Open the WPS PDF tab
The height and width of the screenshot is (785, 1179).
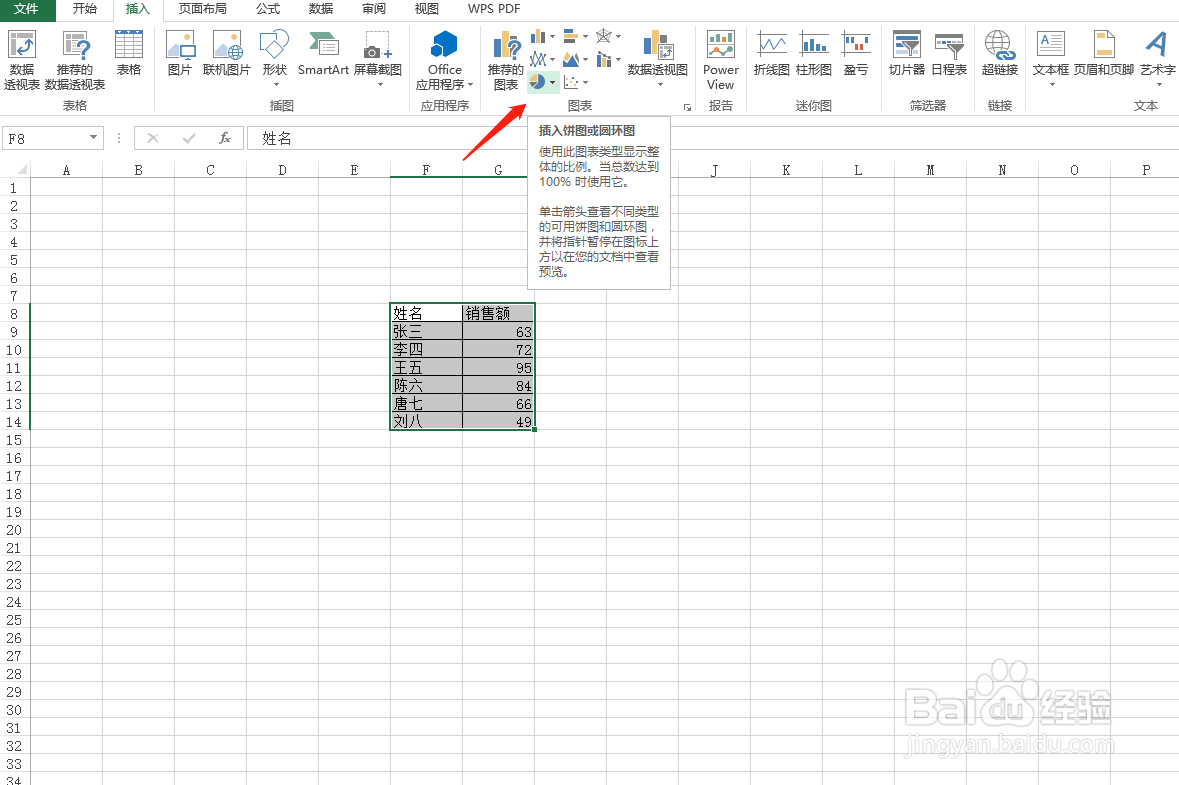(493, 9)
